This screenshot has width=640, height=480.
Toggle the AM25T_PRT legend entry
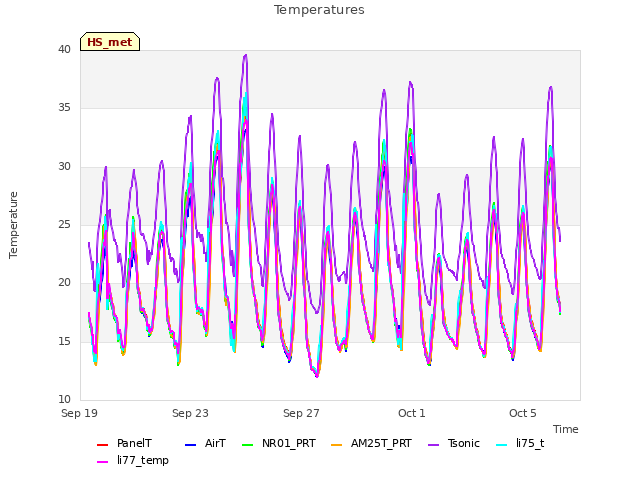(x=371, y=443)
